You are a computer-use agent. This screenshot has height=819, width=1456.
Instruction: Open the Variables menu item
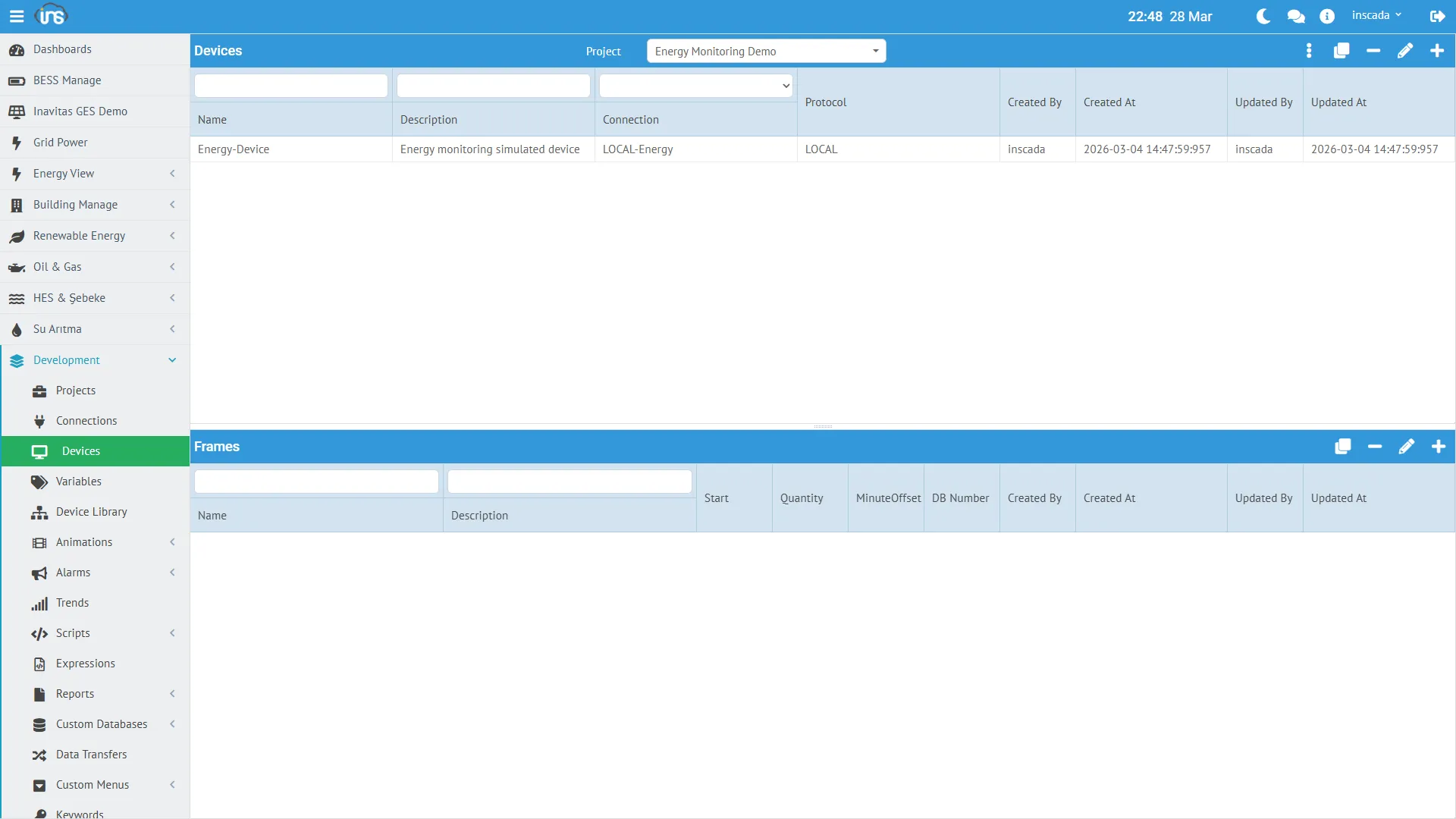(x=78, y=482)
